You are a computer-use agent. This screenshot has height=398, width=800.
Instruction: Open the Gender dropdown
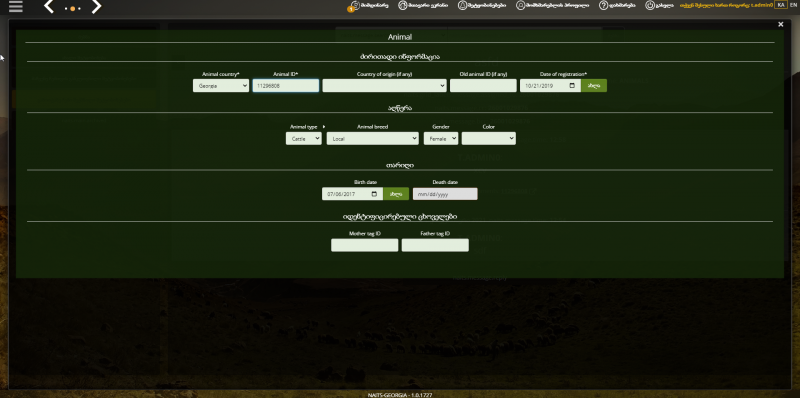[x=441, y=138]
